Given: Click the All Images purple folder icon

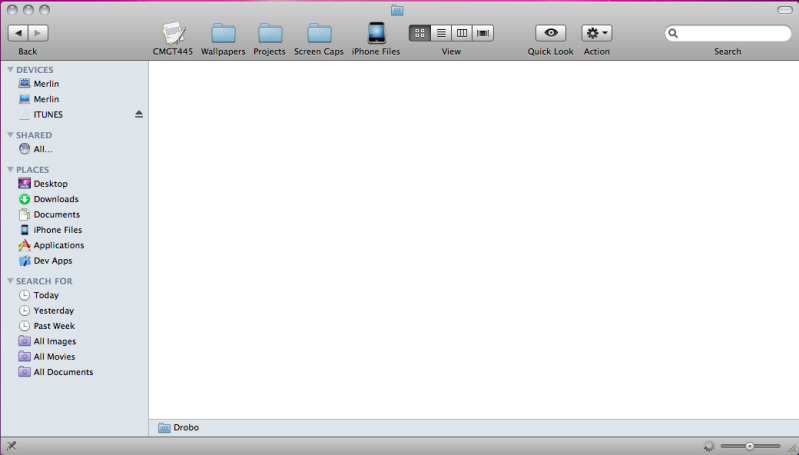Looking at the screenshot, I should 24,341.
